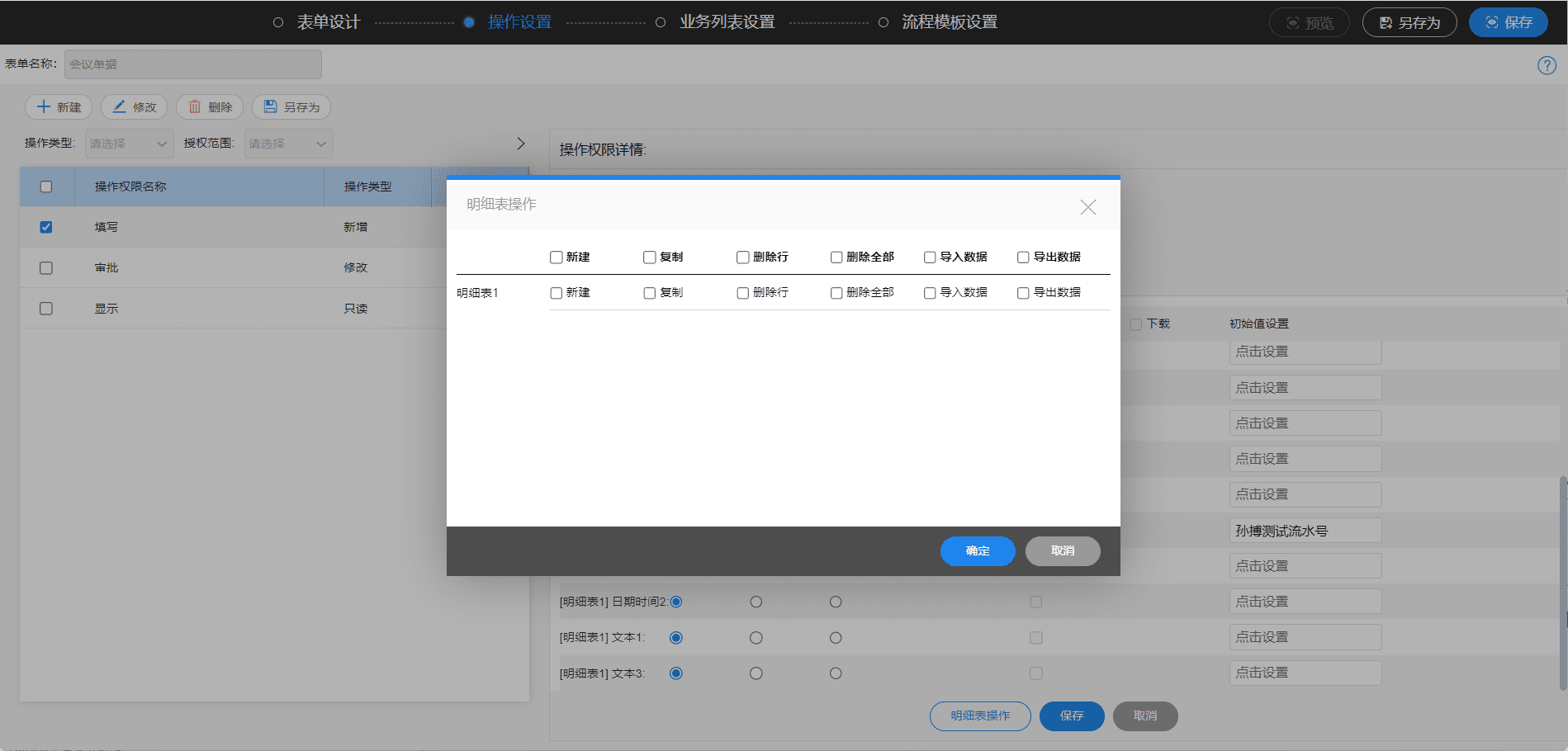Check the 显示 row checkbox

46,309
